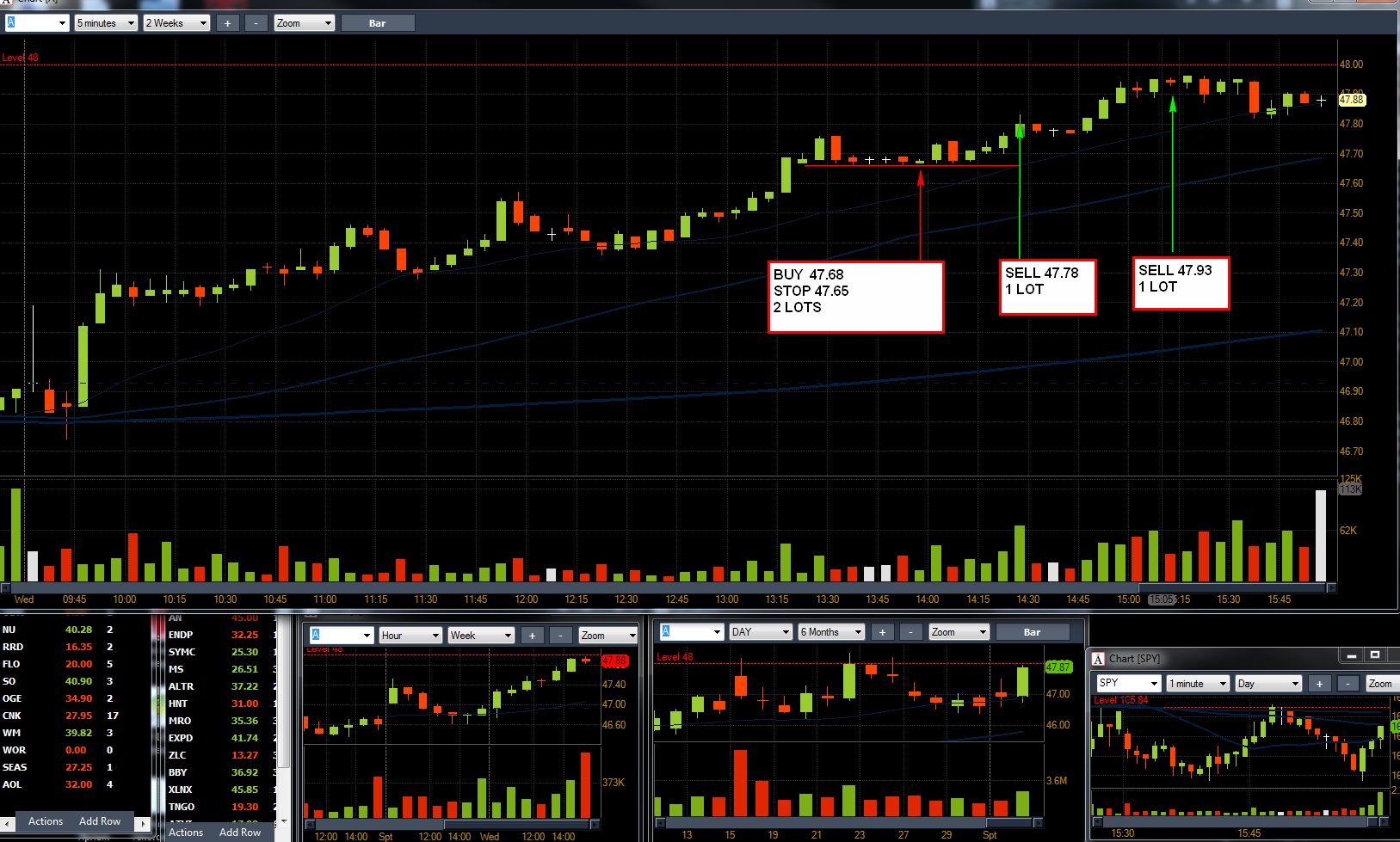Maximize the Chart [SPY] window
This screenshot has width=1400, height=842.
click(1375, 655)
